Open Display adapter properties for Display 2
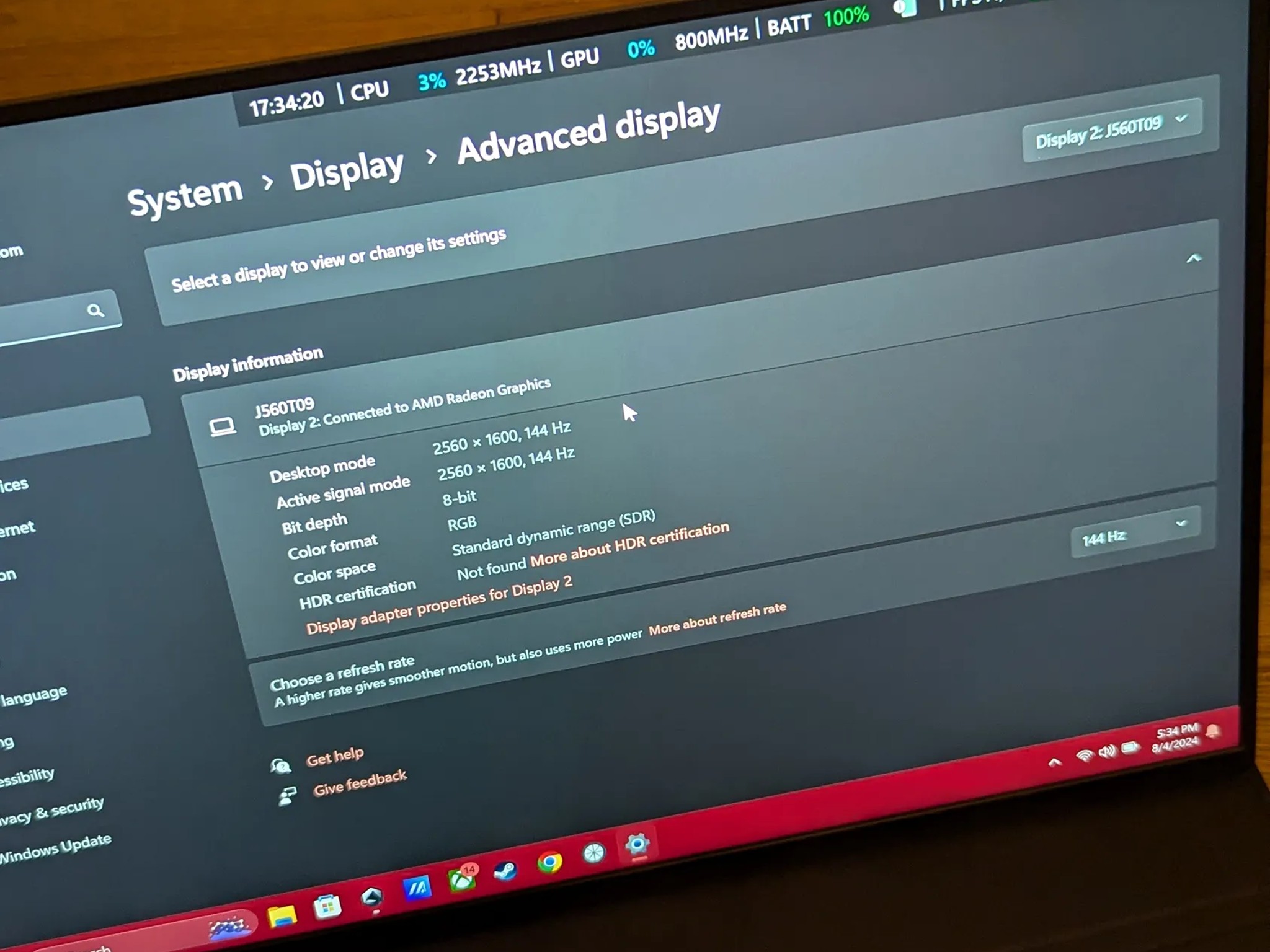The image size is (1270, 952). pos(439,605)
